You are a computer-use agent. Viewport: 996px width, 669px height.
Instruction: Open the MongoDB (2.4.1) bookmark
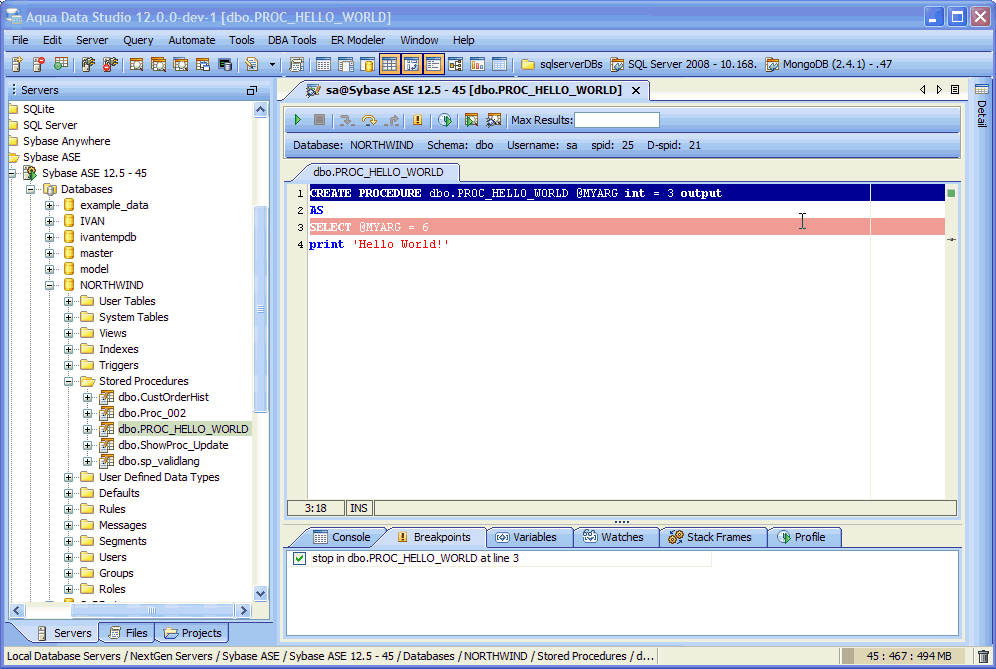pos(829,64)
